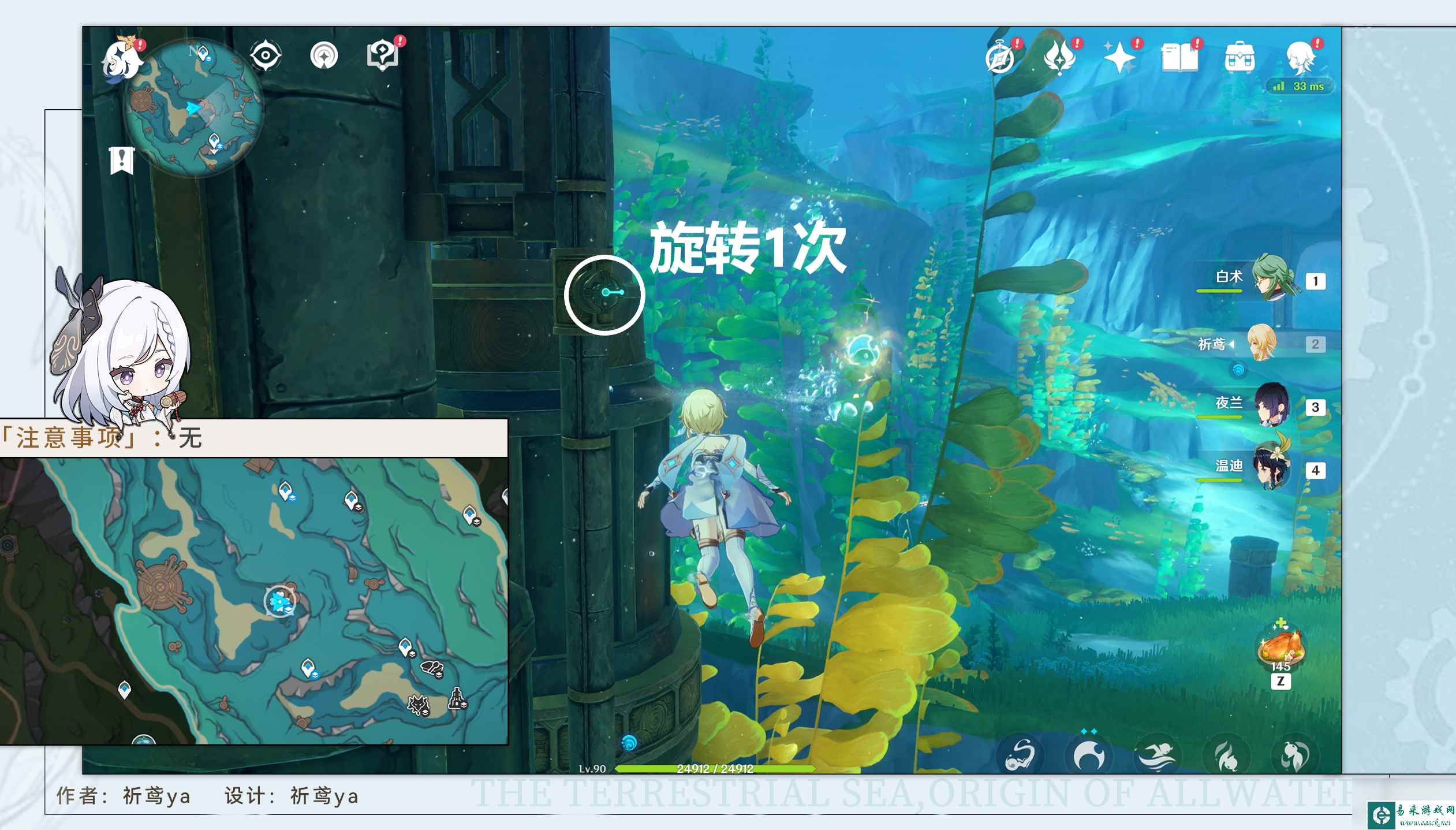Click the slot 4 key badge
The height and width of the screenshot is (830, 1456).
pyautogui.click(x=1315, y=470)
